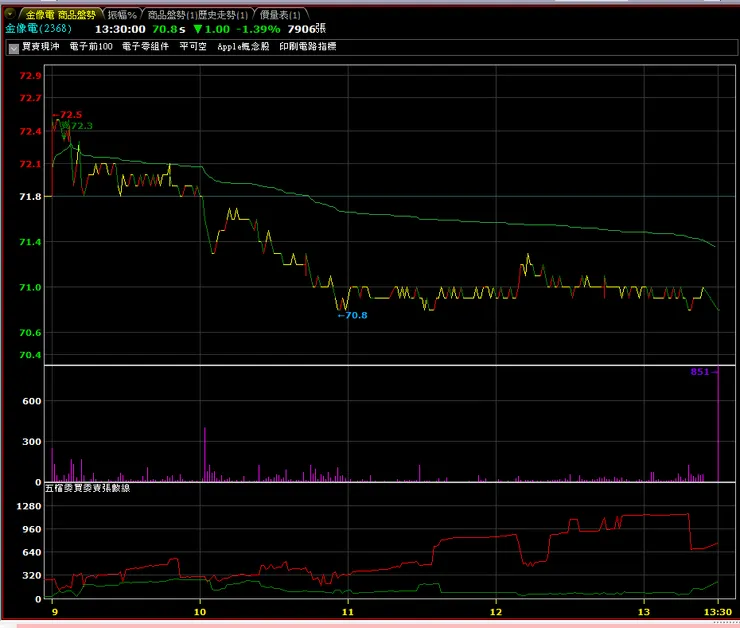The width and height of the screenshot is (740, 628).
Task: Expand the gray arrow next to 買賣現沖
Action: pyautogui.click(x=14, y=48)
